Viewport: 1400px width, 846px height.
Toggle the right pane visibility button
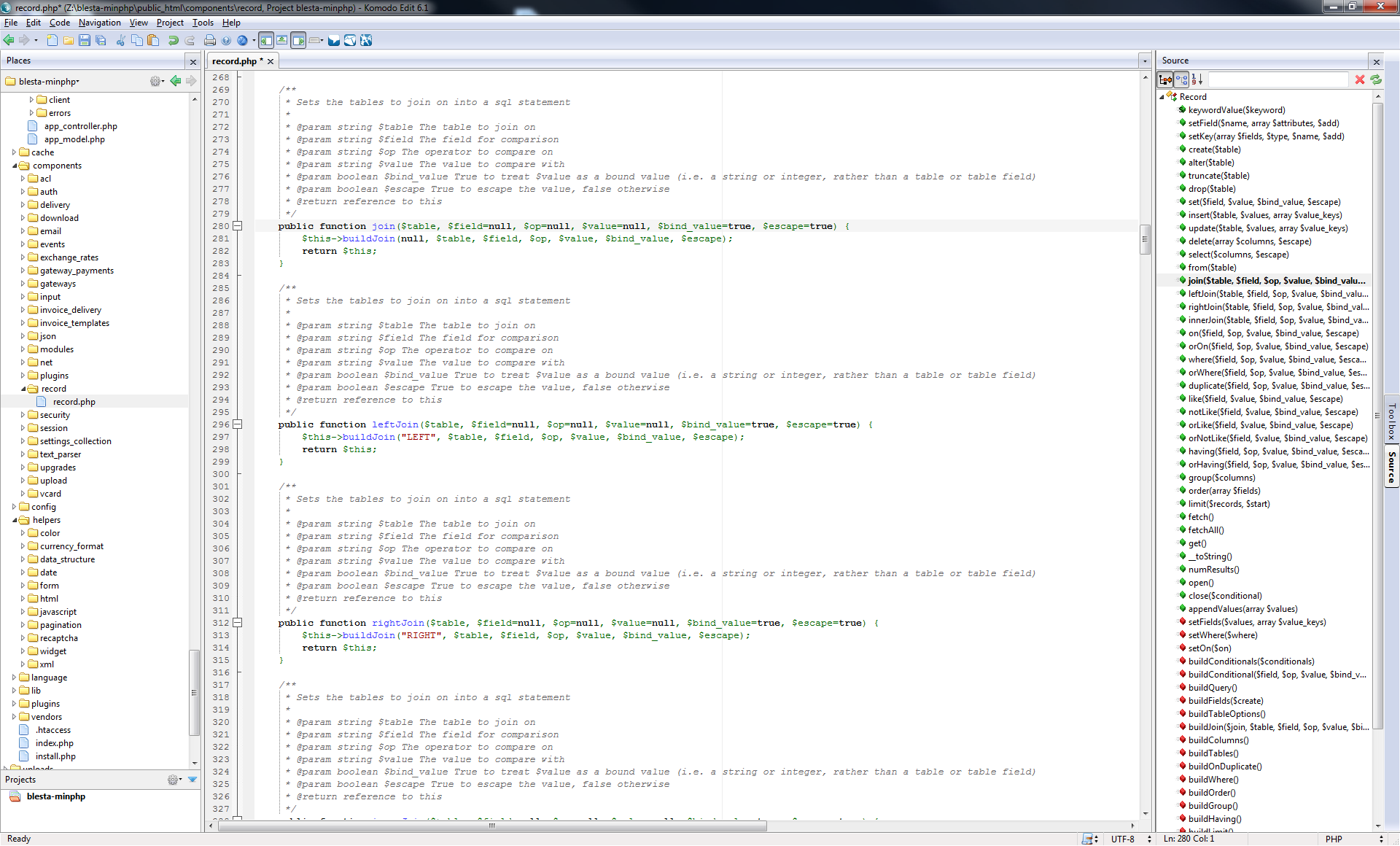298,41
